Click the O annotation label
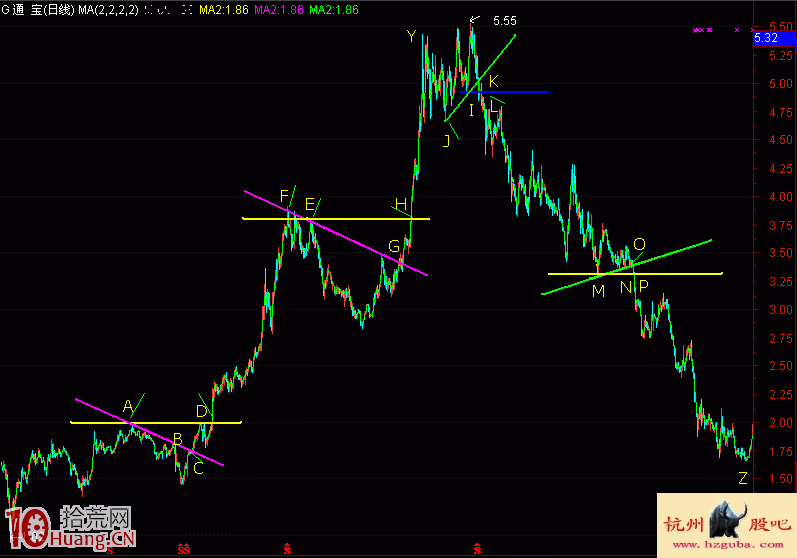Viewport: 797px width, 558px height. click(x=639, y=244)
